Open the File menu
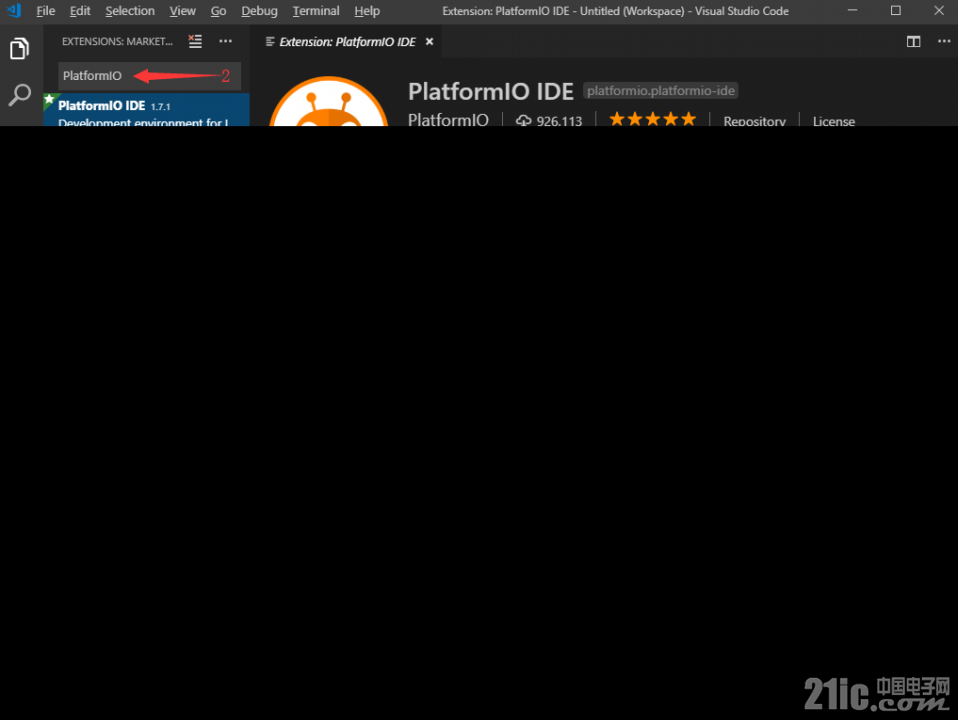Image resolution: width=958 pixels, height=720 pixels. point(45,11)
